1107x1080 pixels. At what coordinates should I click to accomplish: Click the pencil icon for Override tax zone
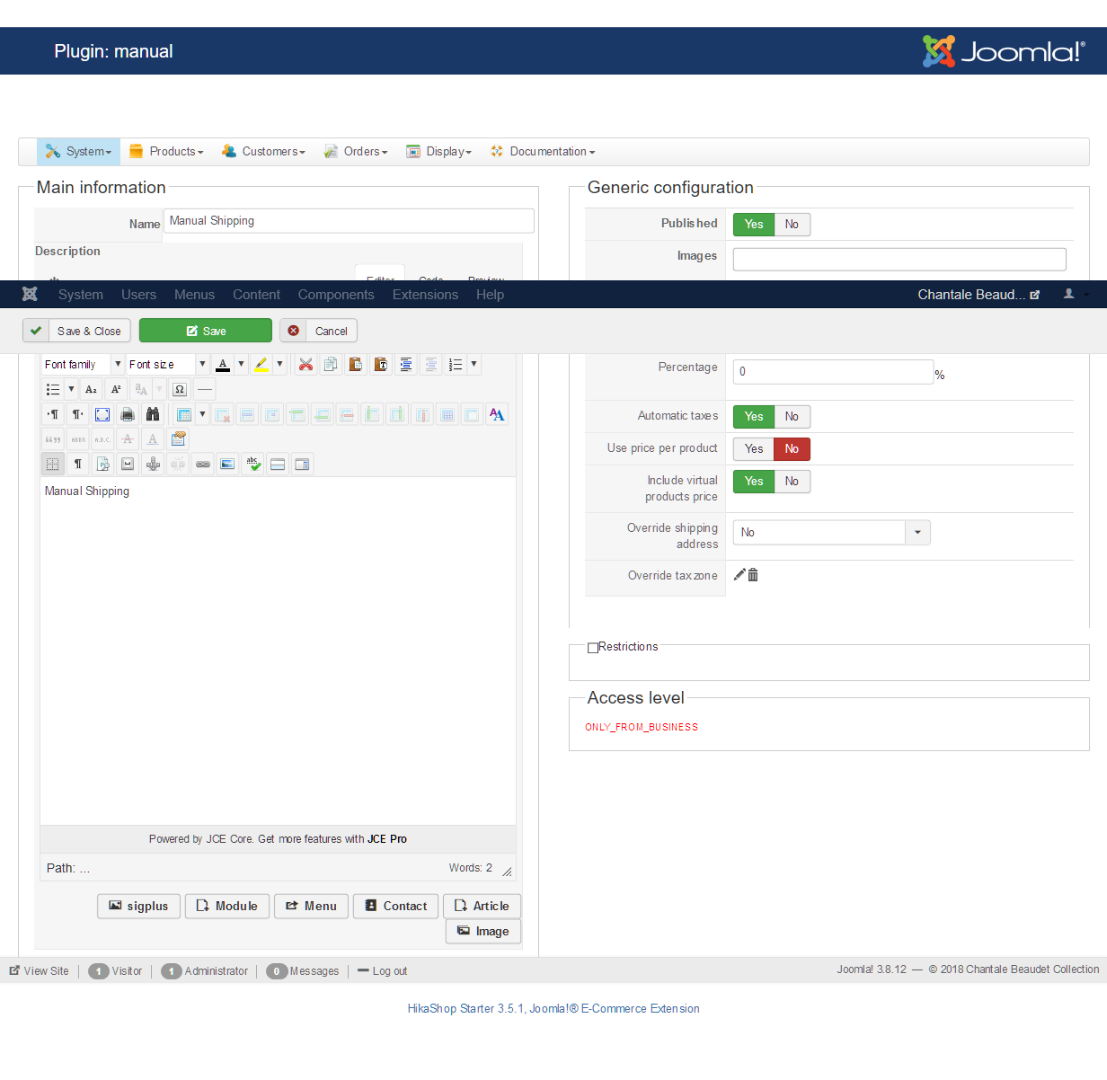(739, 575)
